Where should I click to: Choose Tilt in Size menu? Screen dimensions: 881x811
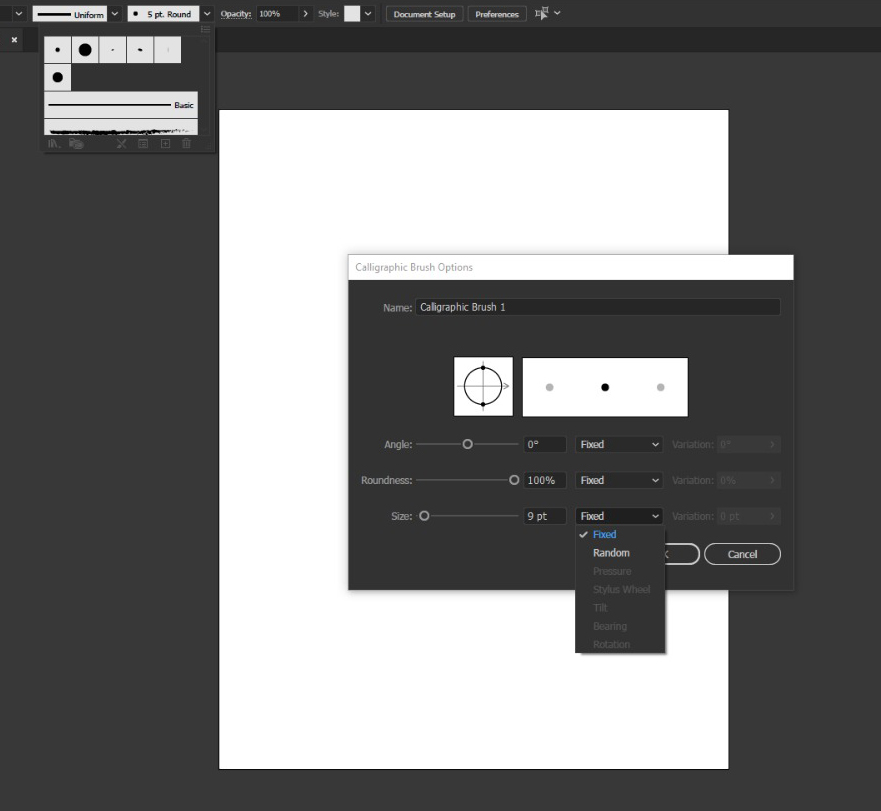[x=620, y=608]
